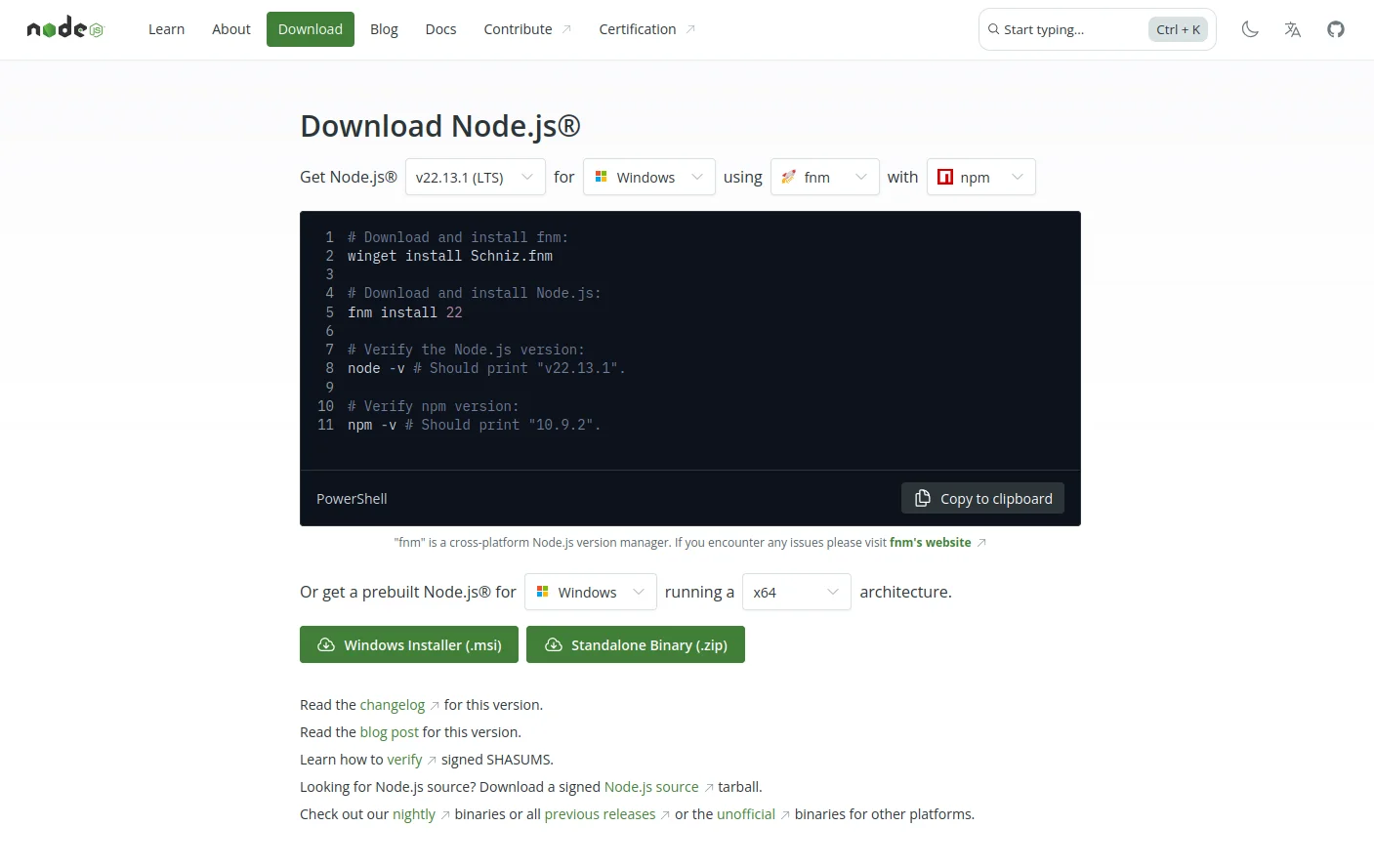
Task: Open the Docs navigation item
Action: coord(440,29)
